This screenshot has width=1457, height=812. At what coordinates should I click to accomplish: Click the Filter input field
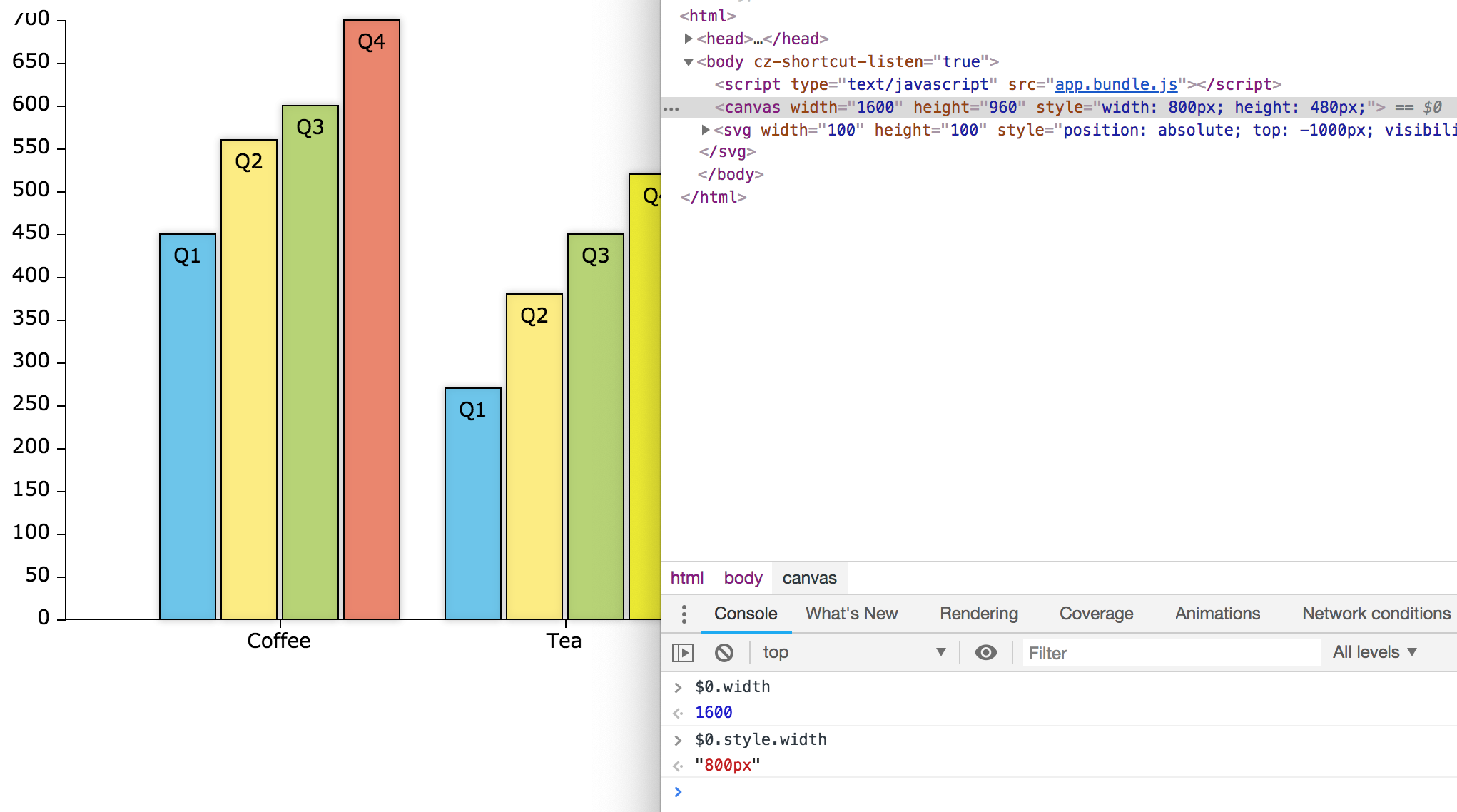(1170, 653)
